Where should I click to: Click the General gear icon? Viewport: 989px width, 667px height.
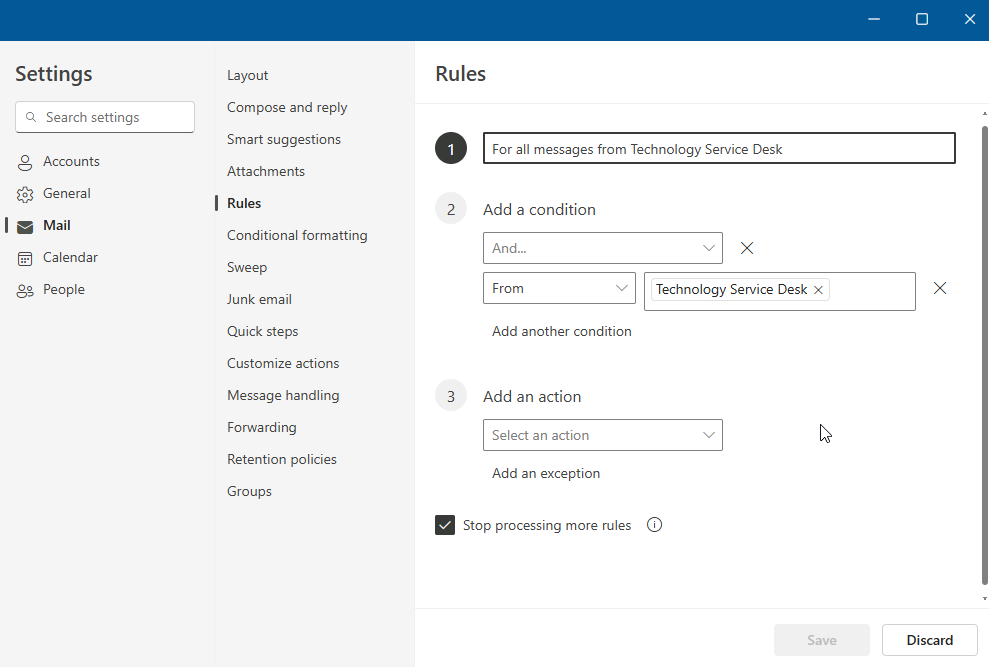(x=25, y=194)
